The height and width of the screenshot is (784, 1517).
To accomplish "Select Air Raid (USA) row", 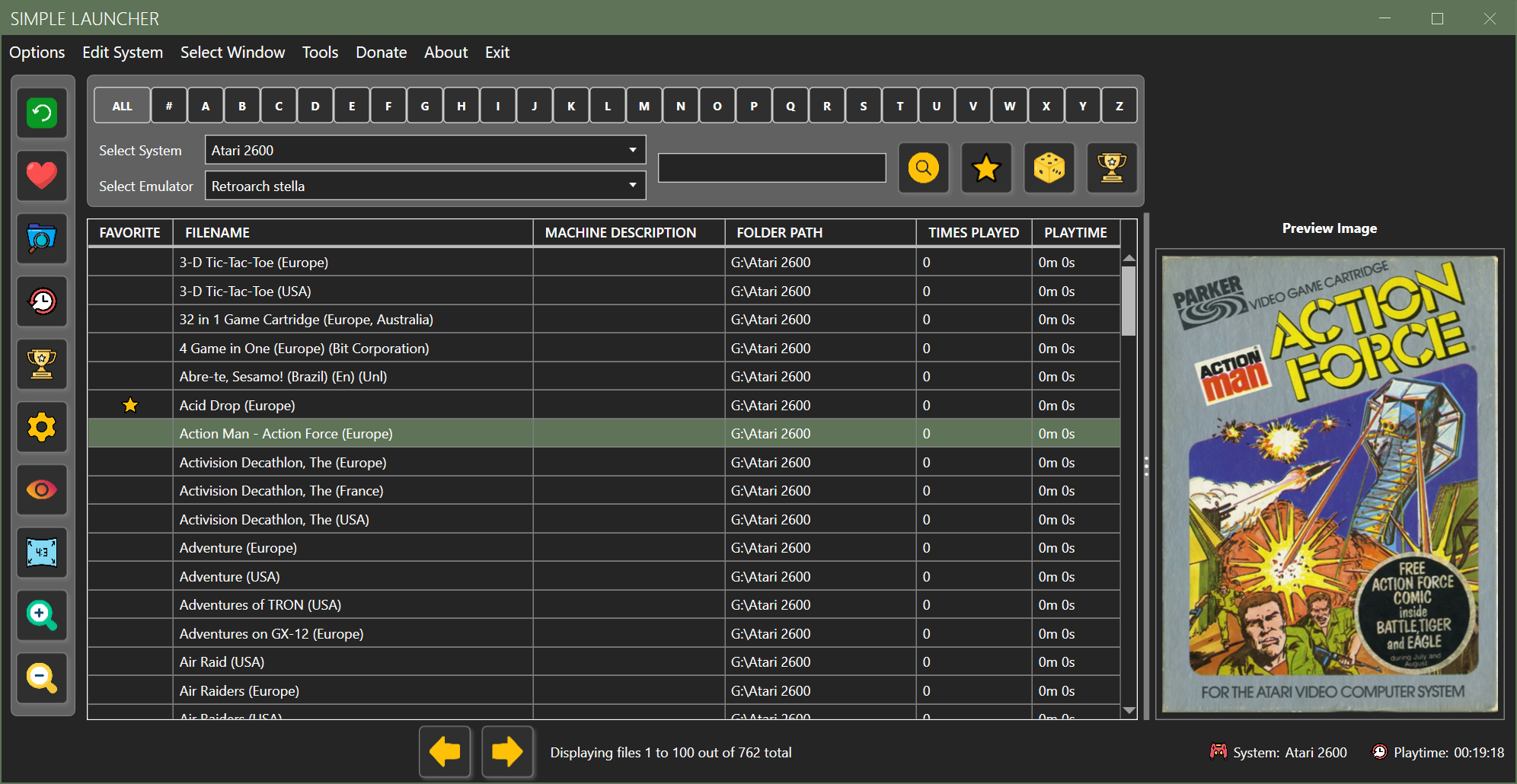I will pyautogui.click(x=604, y=661).
